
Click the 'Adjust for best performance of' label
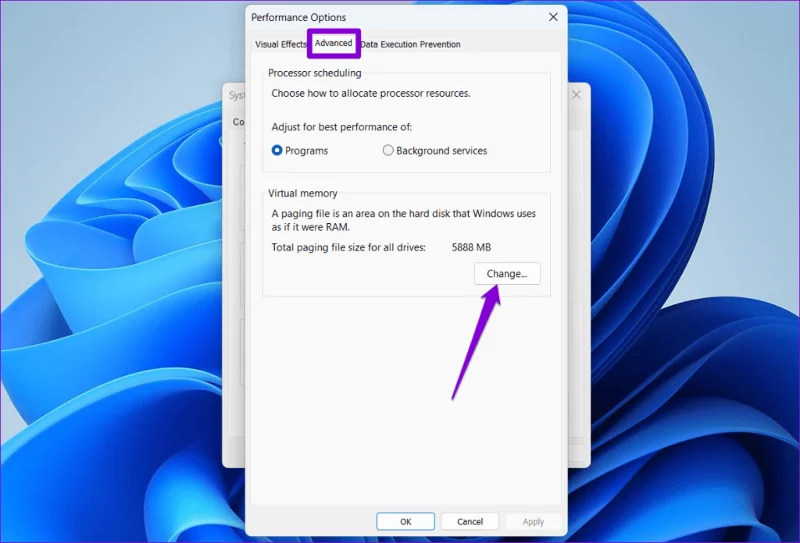pyautogui.click(x=342, y=127)
